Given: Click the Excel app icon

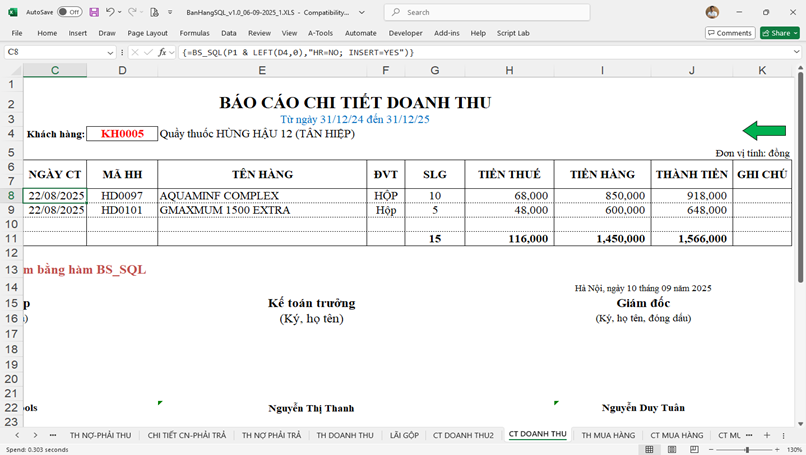Looking at the screenshot, I should click(13, 12).
